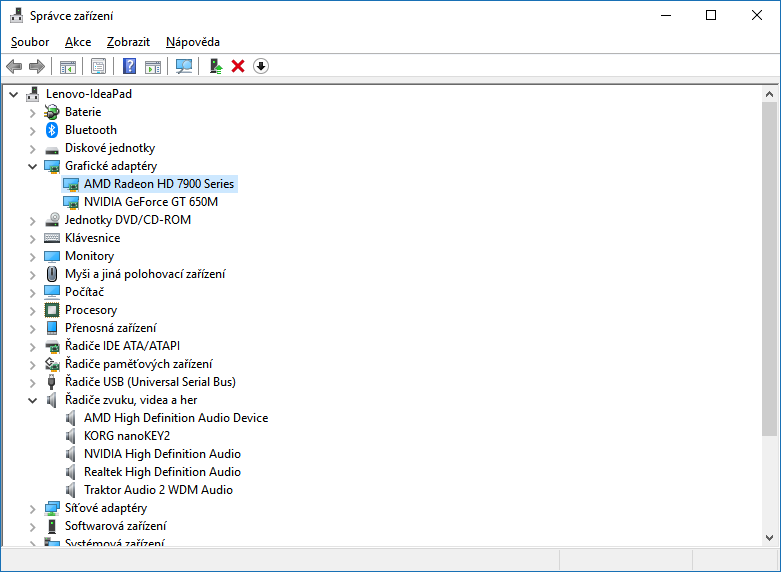Toggle the console tree pane icon
Image resolution: width=781 pixels, height=572 pixels.
[x=68, y=66]
